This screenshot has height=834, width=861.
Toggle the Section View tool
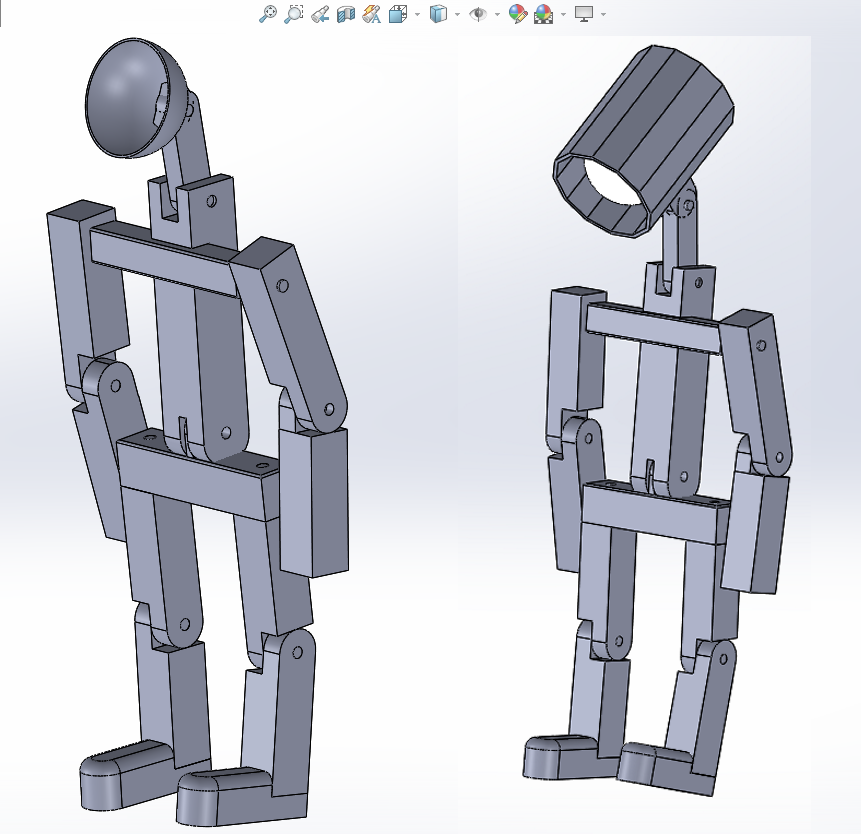[x=345, y=14]
